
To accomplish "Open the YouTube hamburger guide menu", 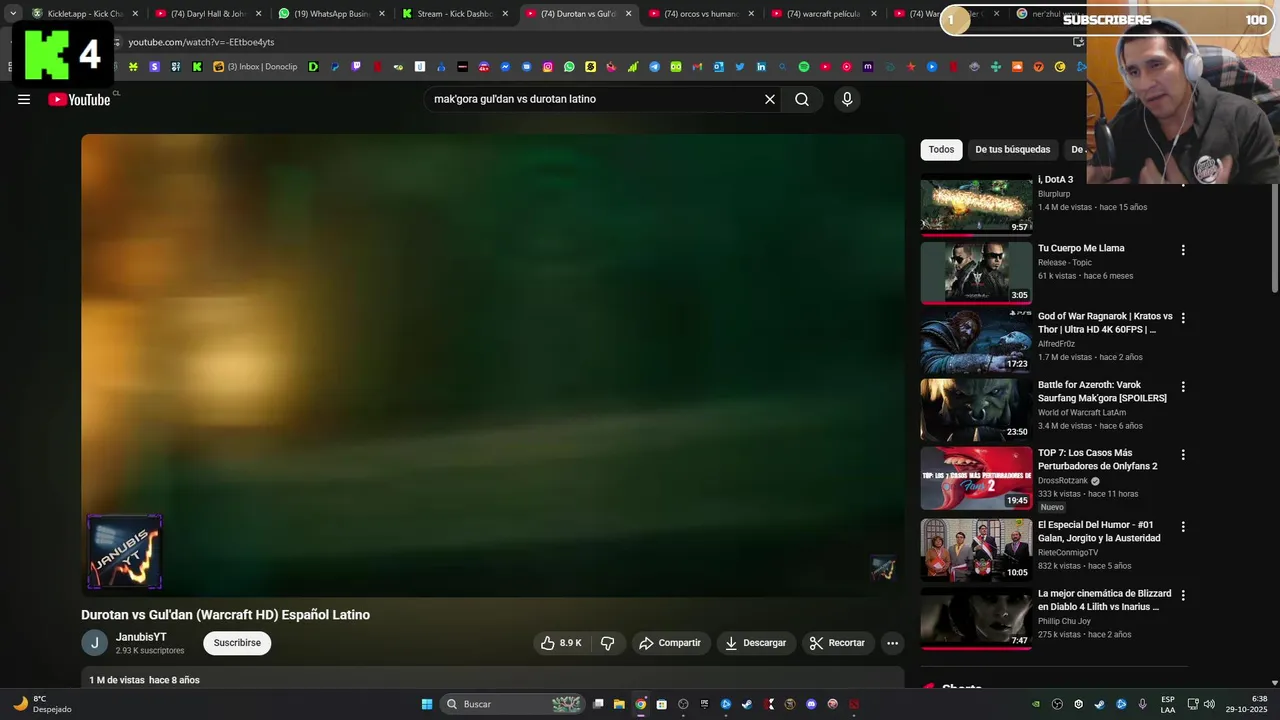I will point(24,99).
